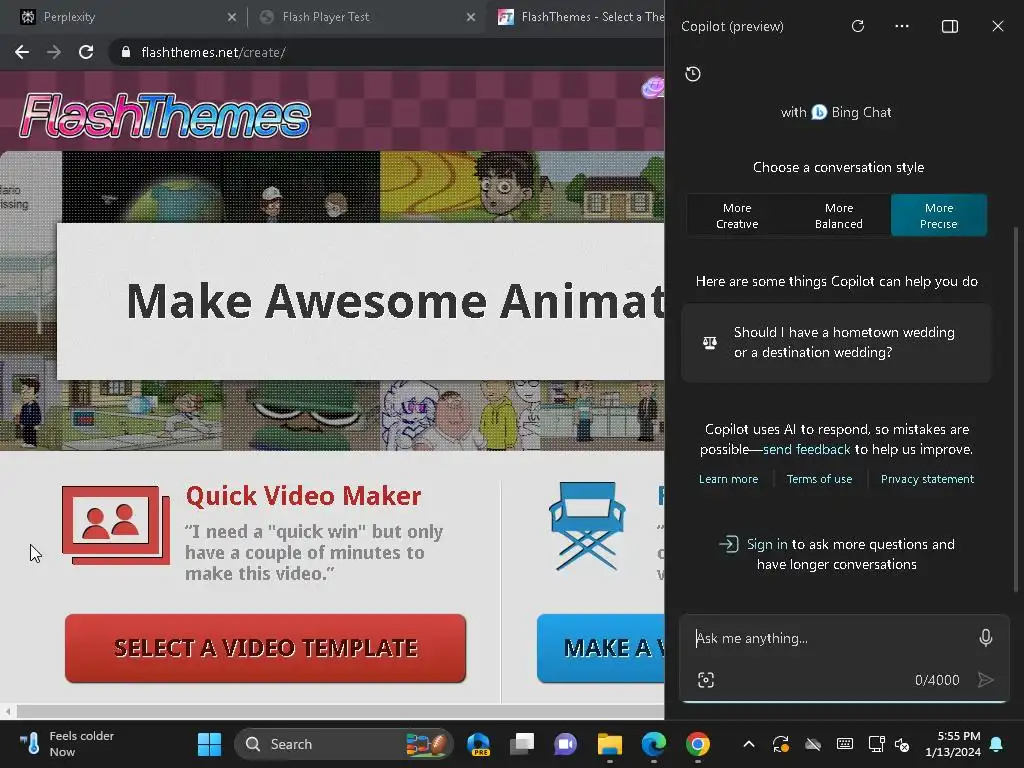
Task: Open Task View on taskbar
Action: coord(522,744)
